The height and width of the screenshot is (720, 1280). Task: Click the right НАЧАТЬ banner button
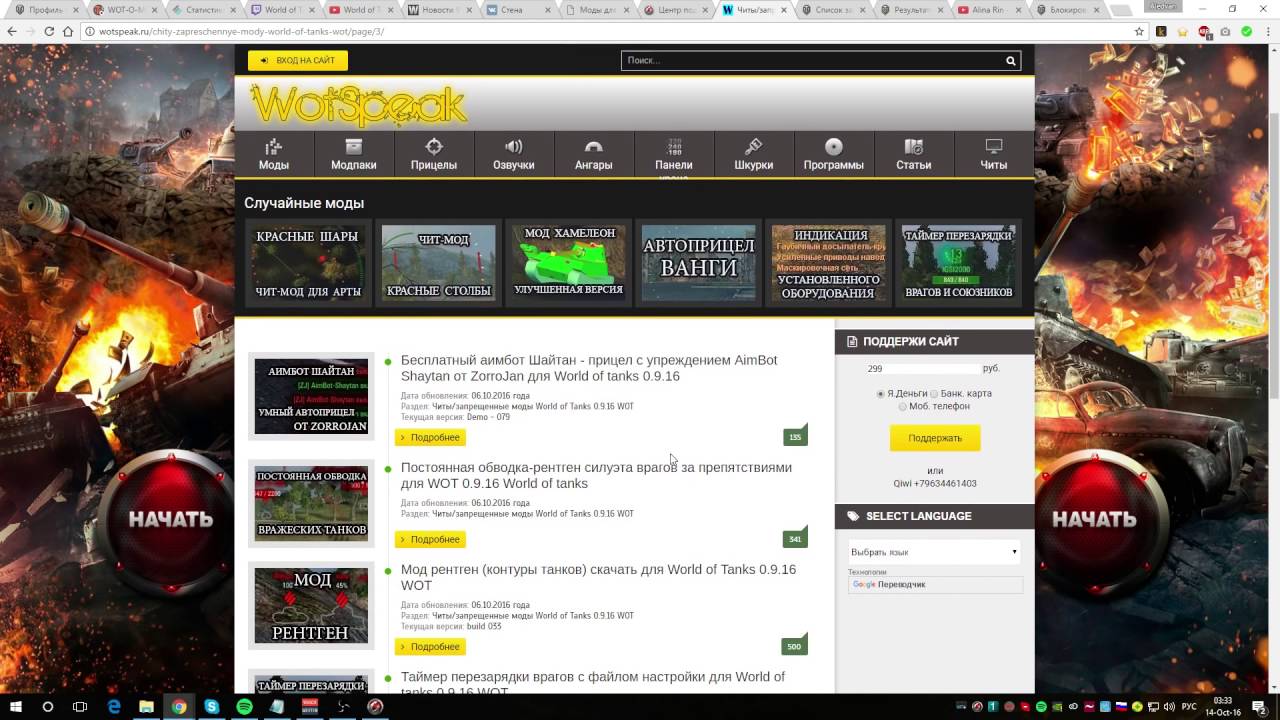click(1094, 520)
